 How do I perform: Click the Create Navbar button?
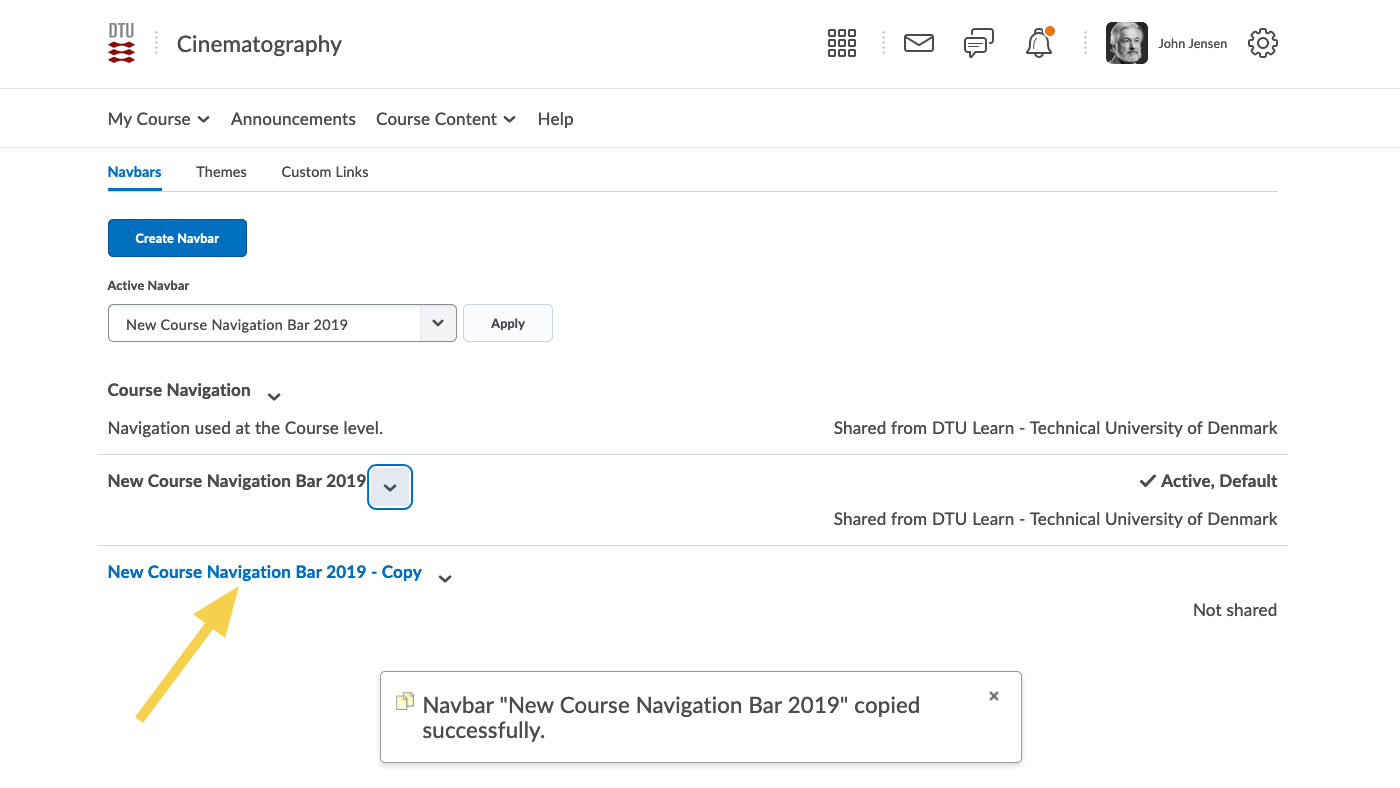click(177, 238)
